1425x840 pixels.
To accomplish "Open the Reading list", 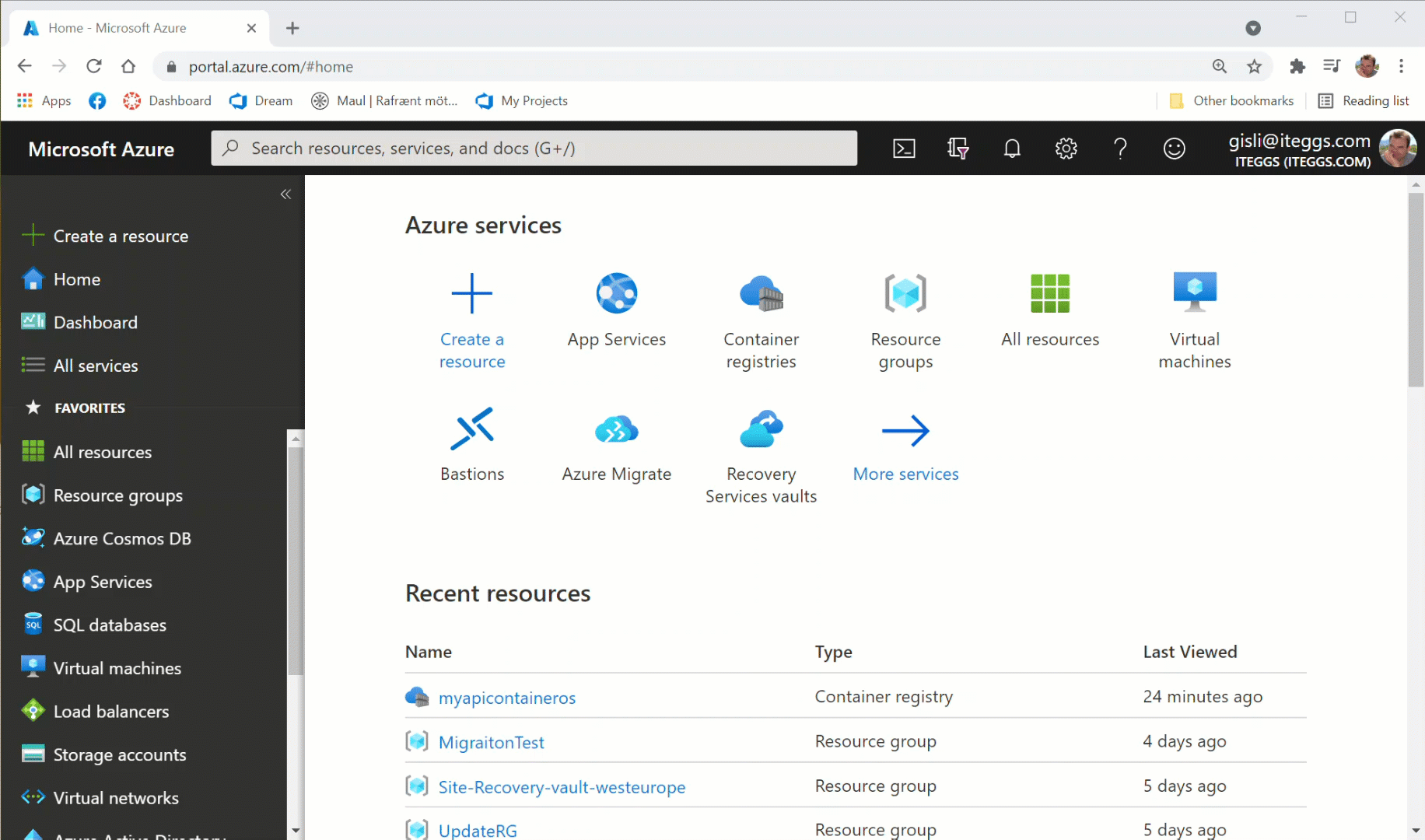I will (1364, 100).
